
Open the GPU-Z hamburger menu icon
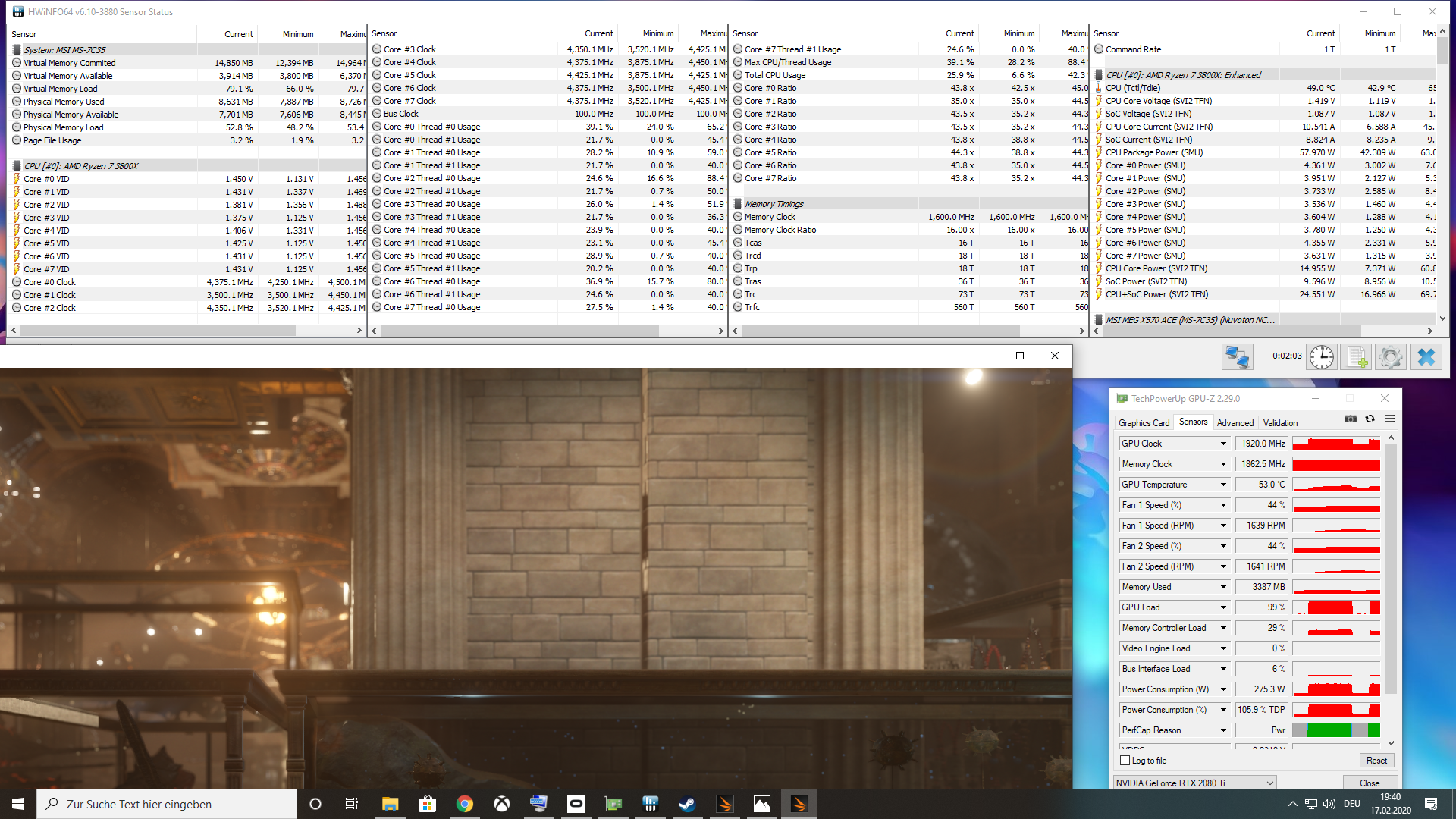(x=1389, y=419)
